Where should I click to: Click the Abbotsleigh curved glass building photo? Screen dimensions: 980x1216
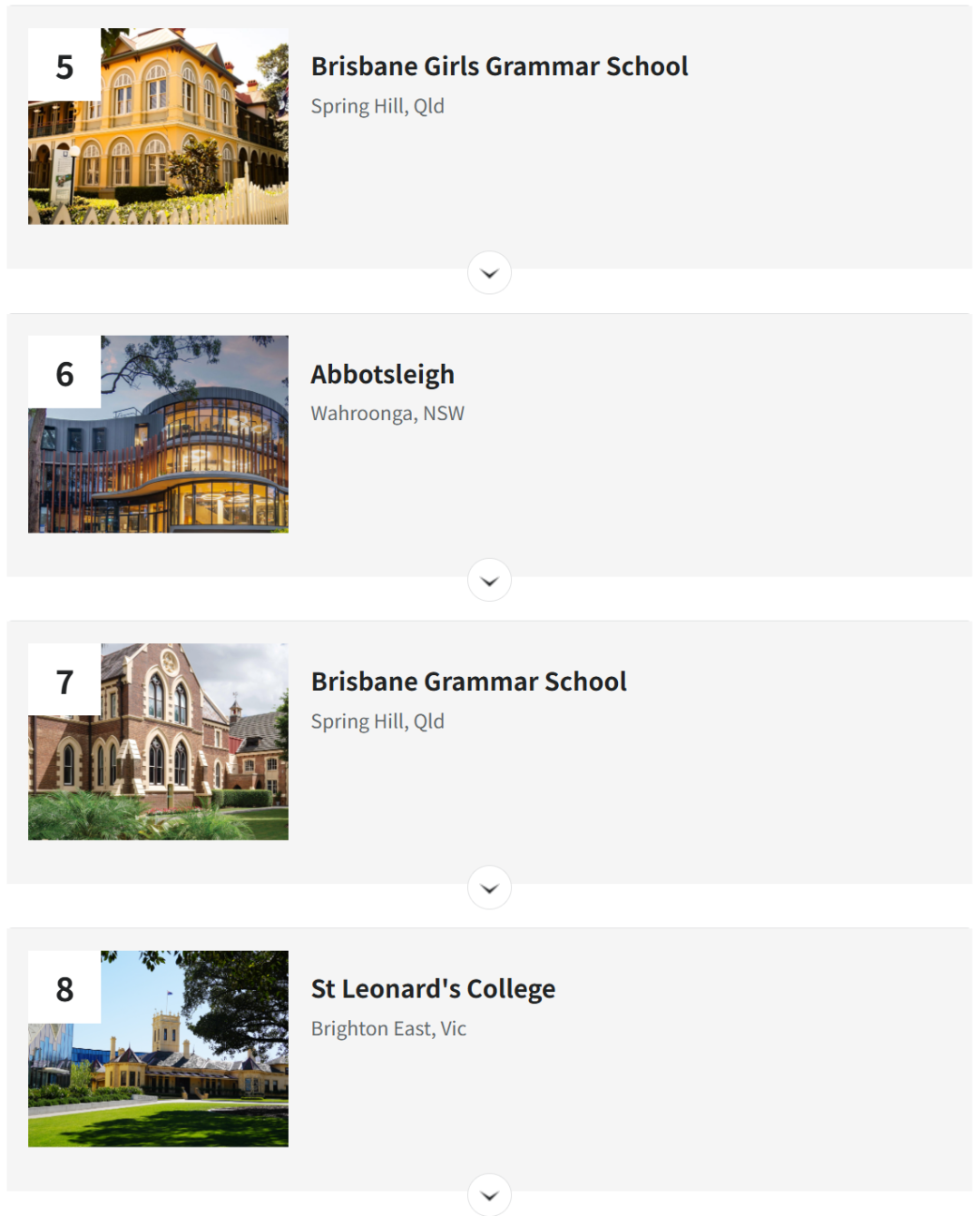158,434
